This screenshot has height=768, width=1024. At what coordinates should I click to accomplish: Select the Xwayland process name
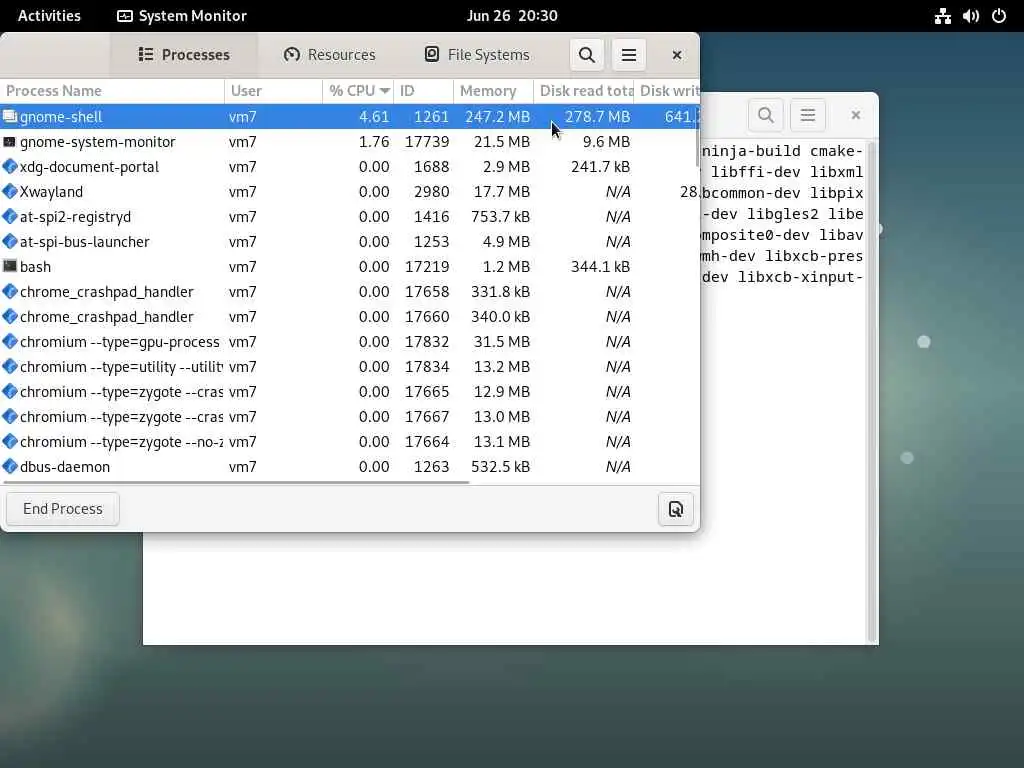click(52, 192)
